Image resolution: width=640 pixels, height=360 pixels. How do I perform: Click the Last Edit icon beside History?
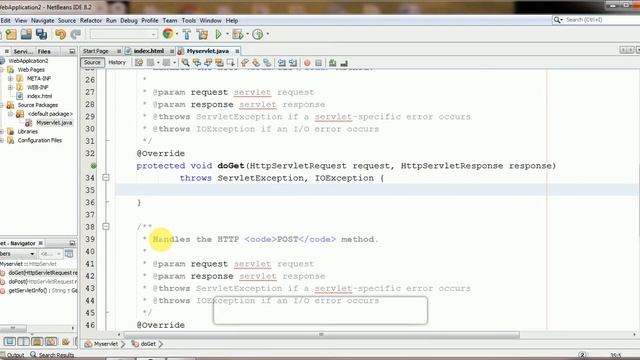pos(139,63)
